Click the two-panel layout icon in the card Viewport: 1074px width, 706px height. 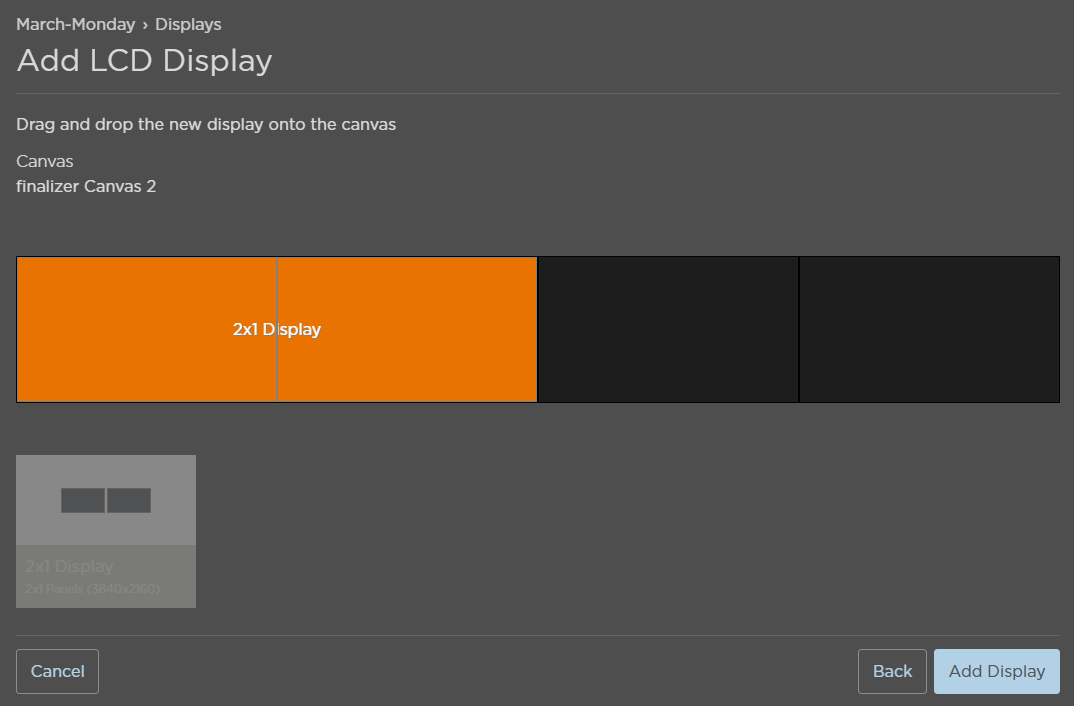tap(106, 501)
